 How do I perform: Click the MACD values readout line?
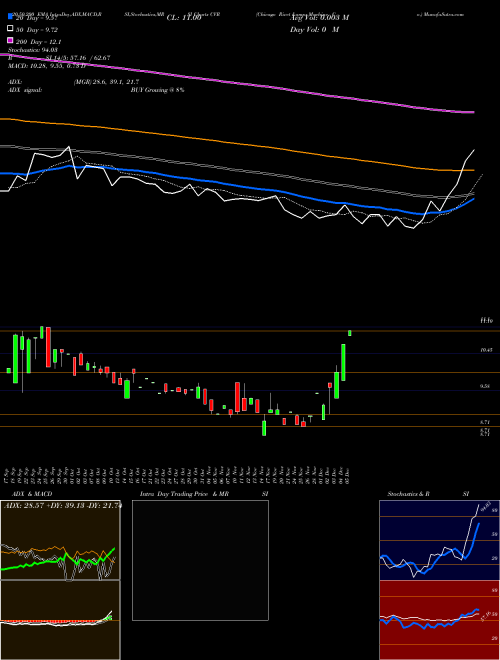pos(47,66)
